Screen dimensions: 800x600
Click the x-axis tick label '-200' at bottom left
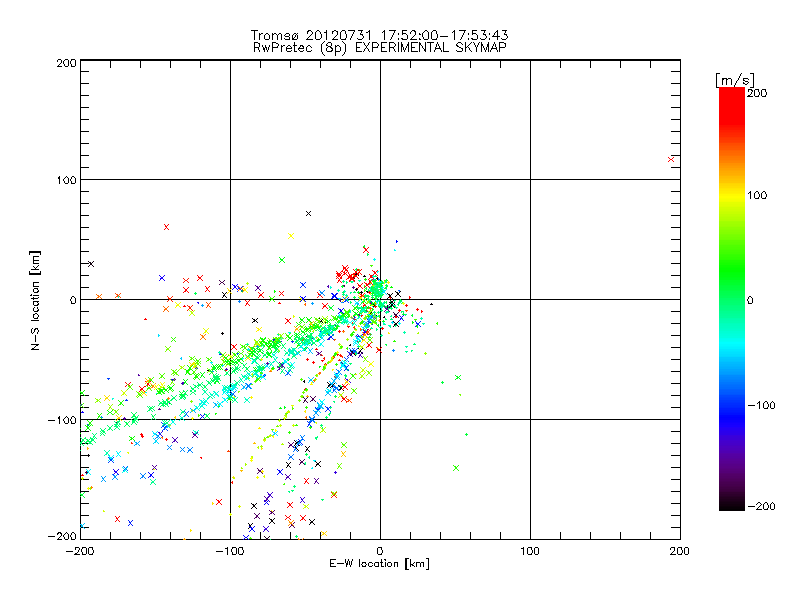80,552
